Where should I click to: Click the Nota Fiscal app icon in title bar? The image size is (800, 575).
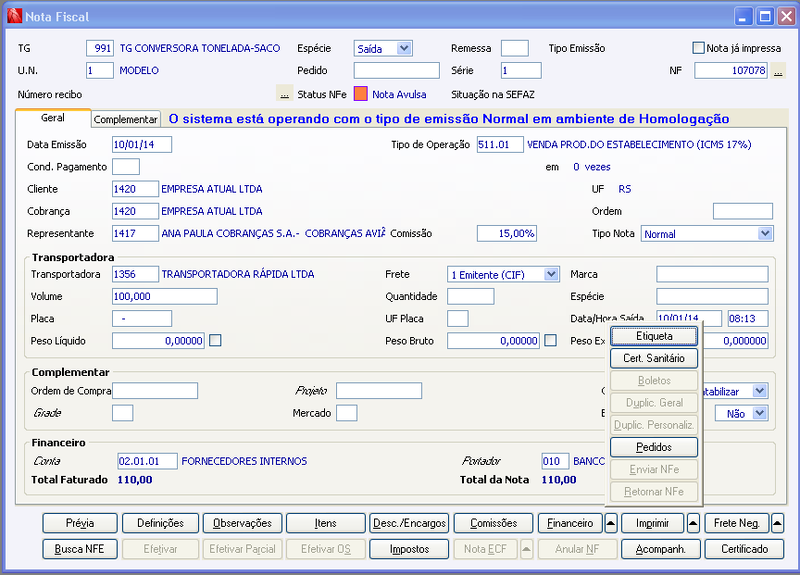[x=15, y=16]
